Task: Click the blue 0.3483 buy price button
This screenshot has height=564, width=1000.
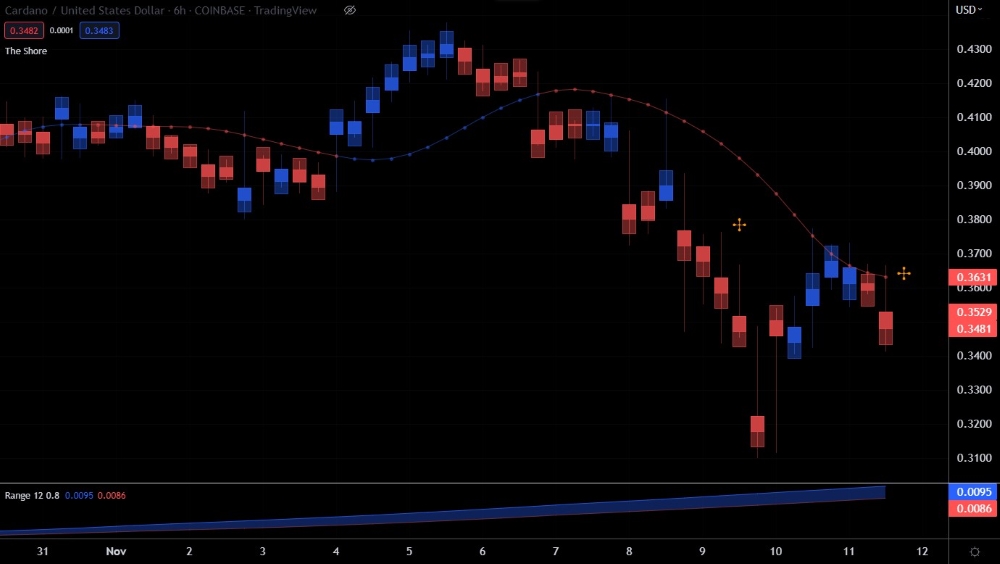Action: click(x=99, y=31)
